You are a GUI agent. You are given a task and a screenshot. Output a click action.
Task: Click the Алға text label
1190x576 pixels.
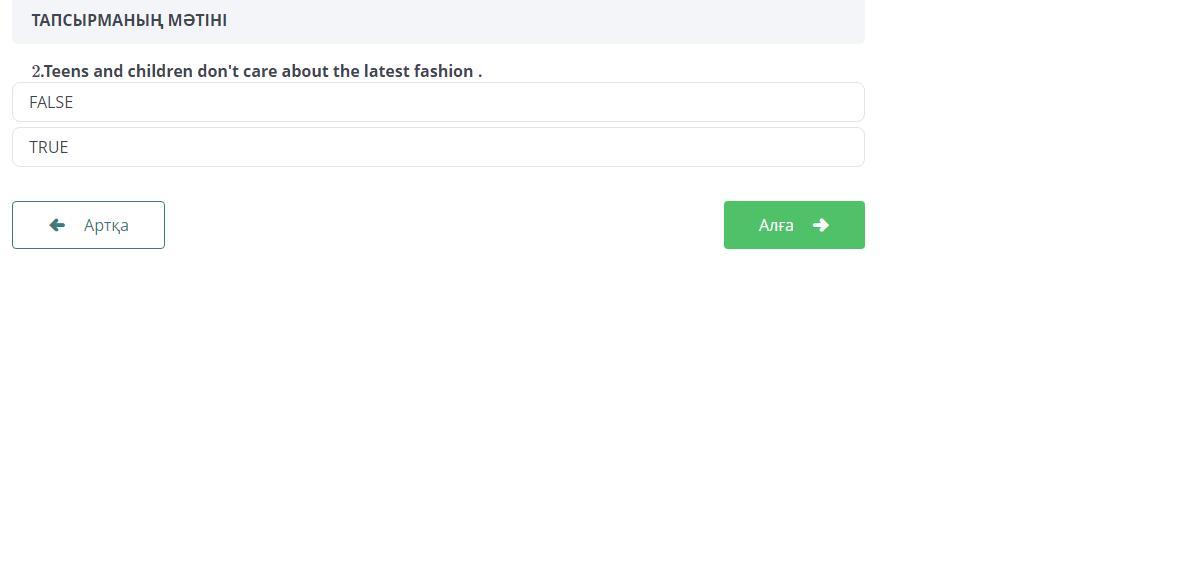click(776, 225)
